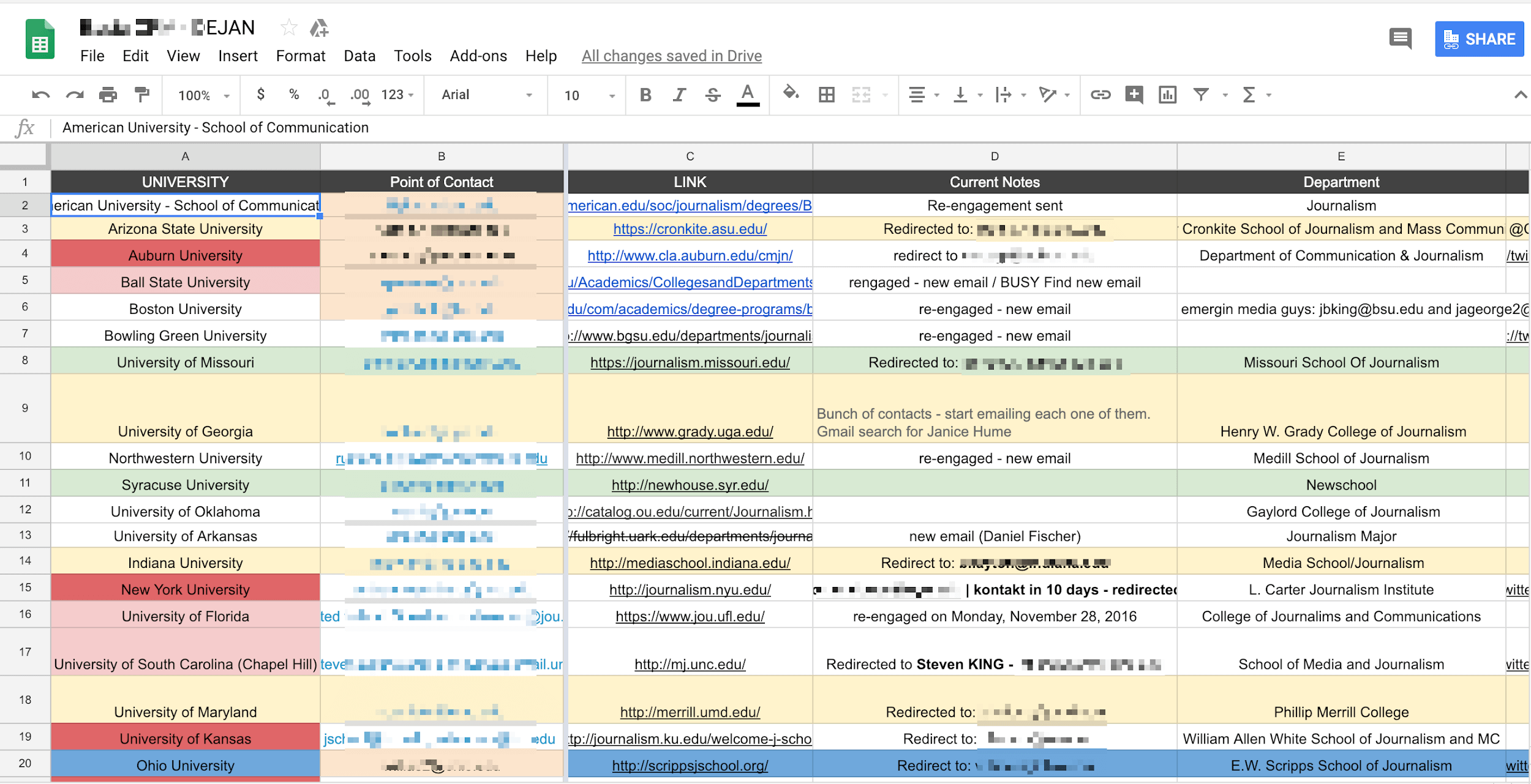Open the merrill.umd.edu link
This screenshot has width=1531, height=784.
coord(690,712)
